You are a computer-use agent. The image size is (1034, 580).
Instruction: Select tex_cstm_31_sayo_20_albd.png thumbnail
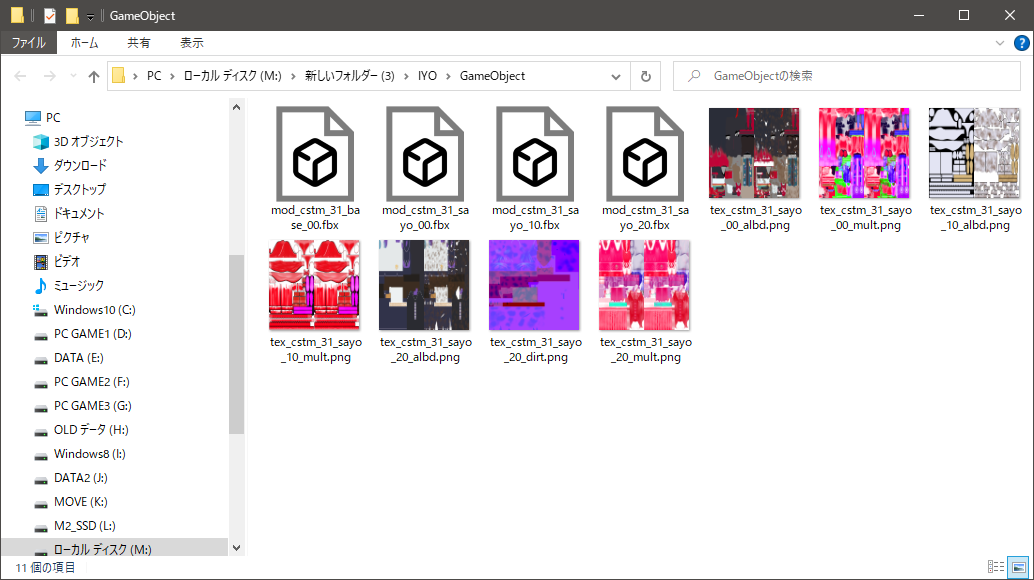click(425, 285)
